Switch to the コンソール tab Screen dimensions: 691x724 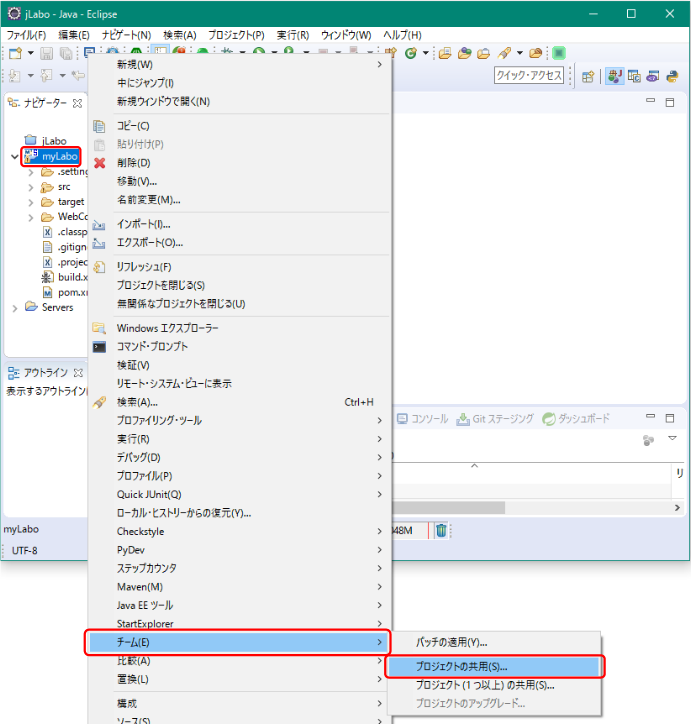[x=422, y=419]
